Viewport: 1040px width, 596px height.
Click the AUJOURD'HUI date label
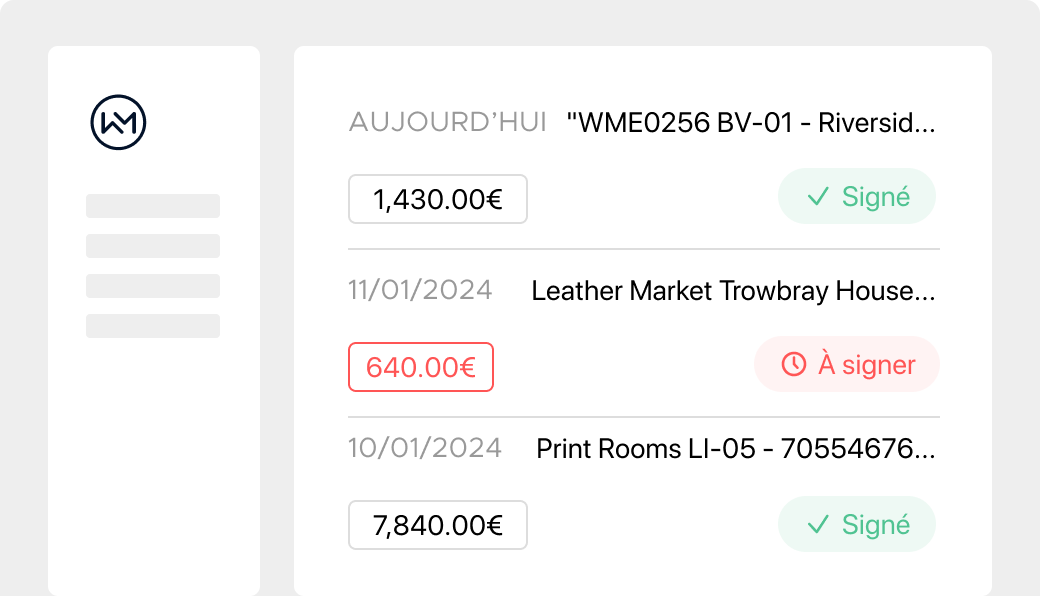447,123
